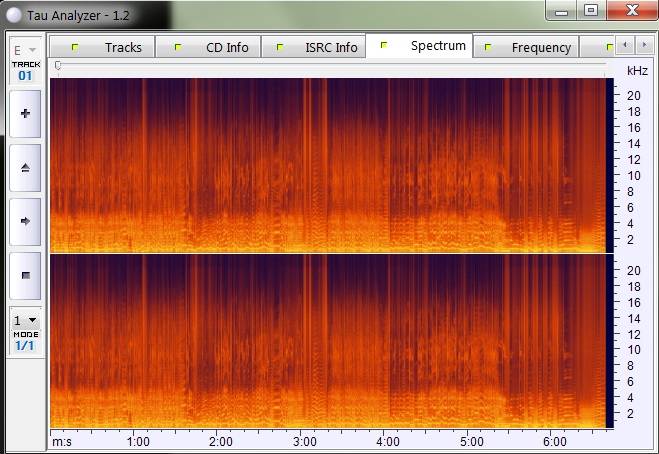This screenshot has width=659, height=454.
Task: Go to the Frequency tab
Action: coord(530,47)
